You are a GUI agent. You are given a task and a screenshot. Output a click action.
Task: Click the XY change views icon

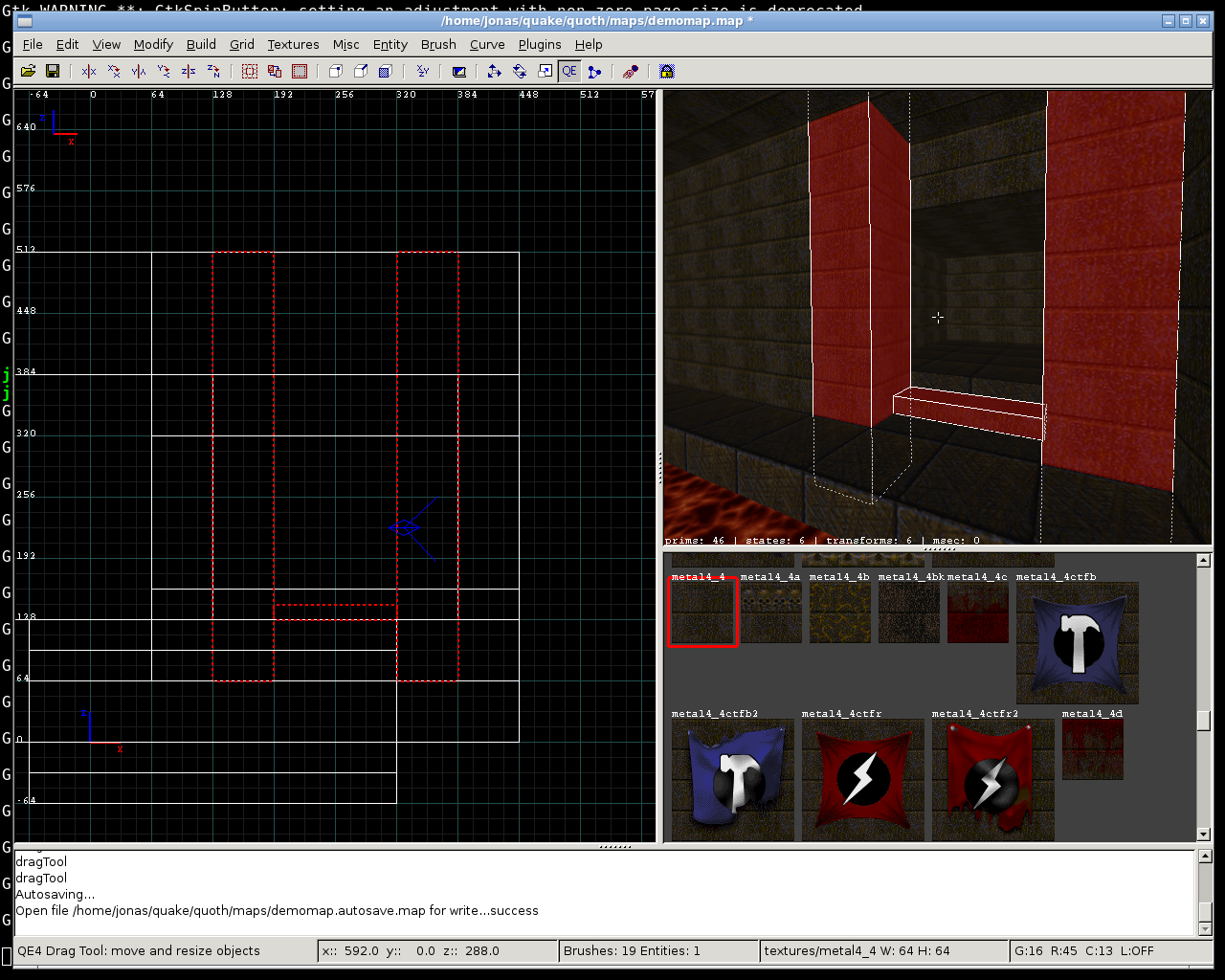pyautogui.click(x=423, y=71)
